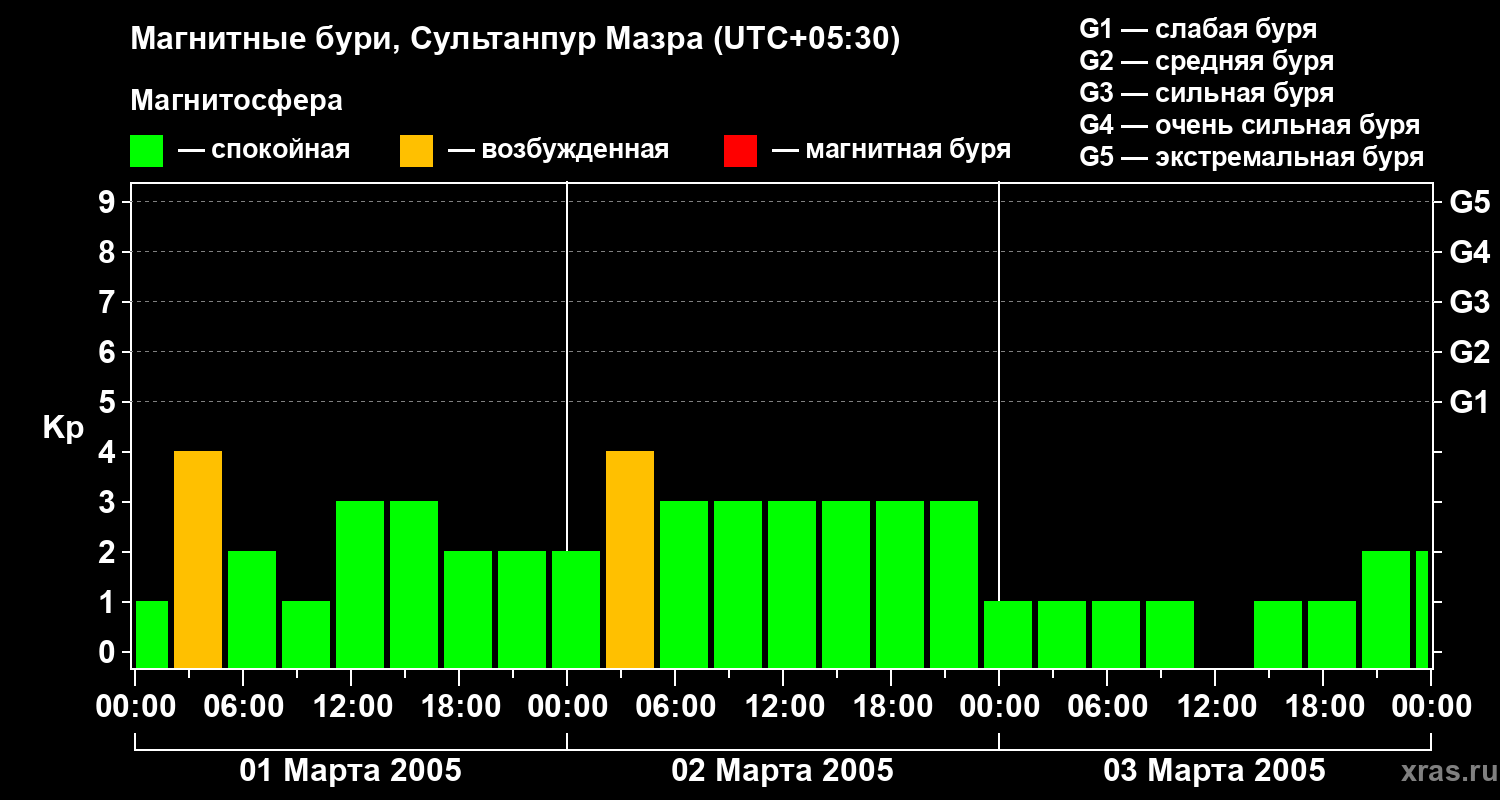Click the 02 Марта green bar starting at 18:00
1500x800 pixels.
click(900, 585)
